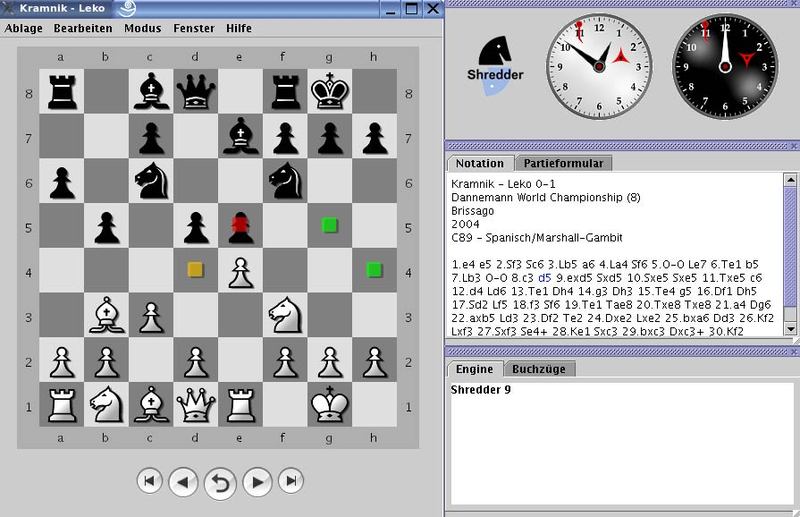The height and width of the screenshot is (517, 800).
Task: Open the Ablage menu
Action: pos(24,28)
